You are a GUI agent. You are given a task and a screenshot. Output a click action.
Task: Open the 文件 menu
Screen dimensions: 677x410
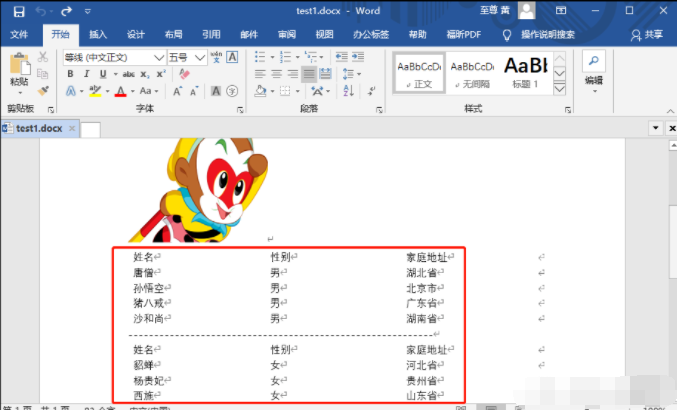click(x=19, y=35)
